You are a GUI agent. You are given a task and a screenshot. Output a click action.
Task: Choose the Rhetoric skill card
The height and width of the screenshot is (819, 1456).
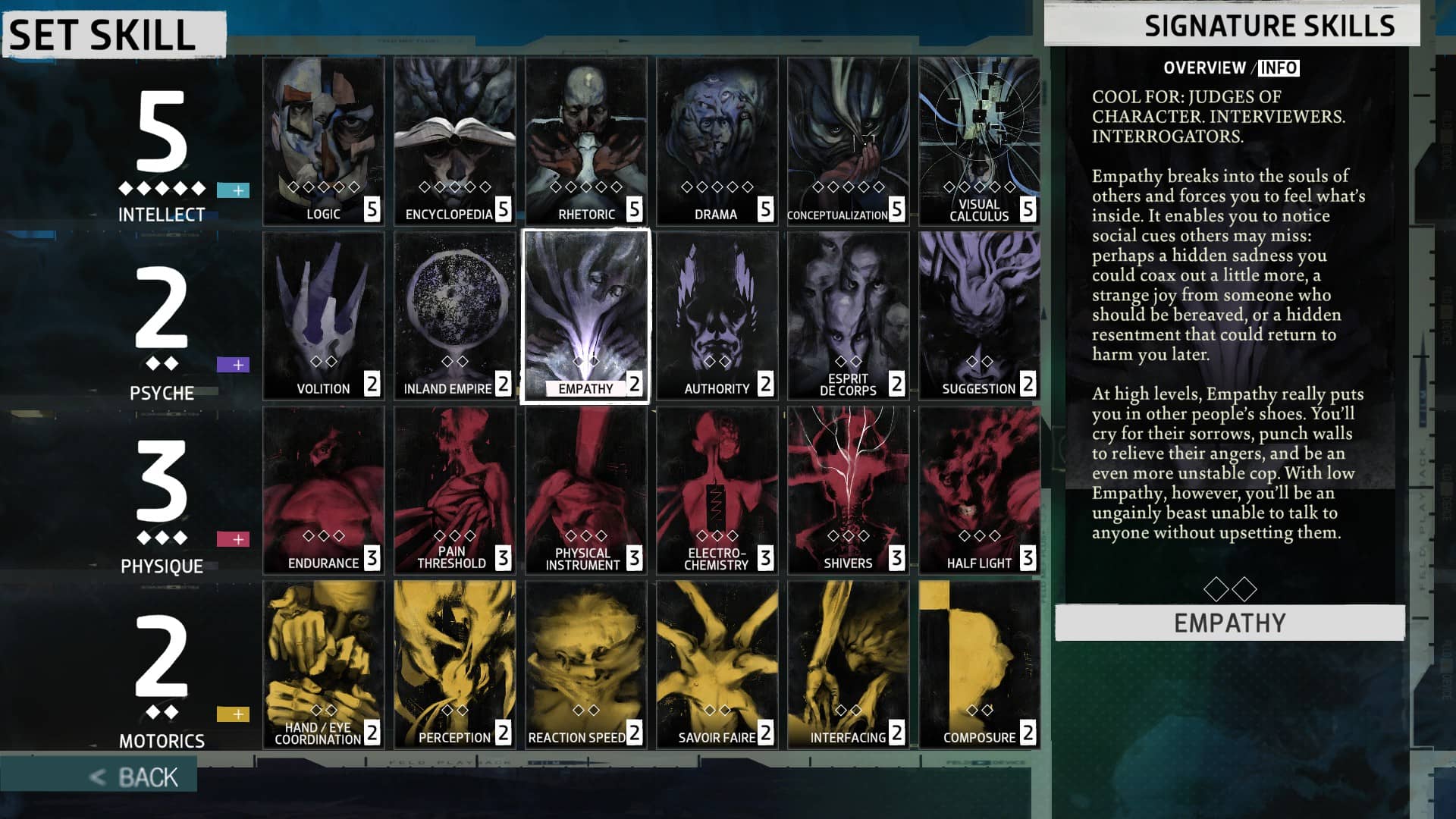(585, 141)
